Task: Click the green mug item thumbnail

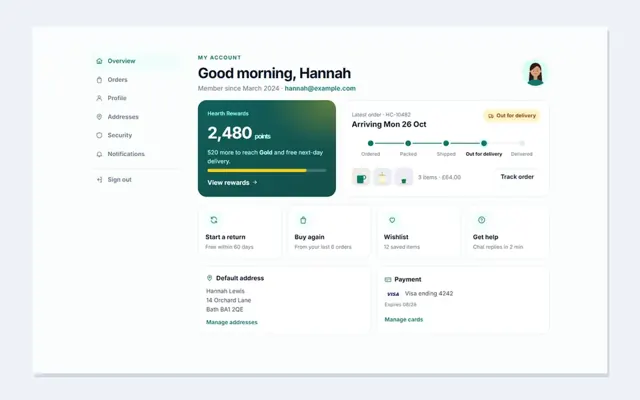Action: 361,177
